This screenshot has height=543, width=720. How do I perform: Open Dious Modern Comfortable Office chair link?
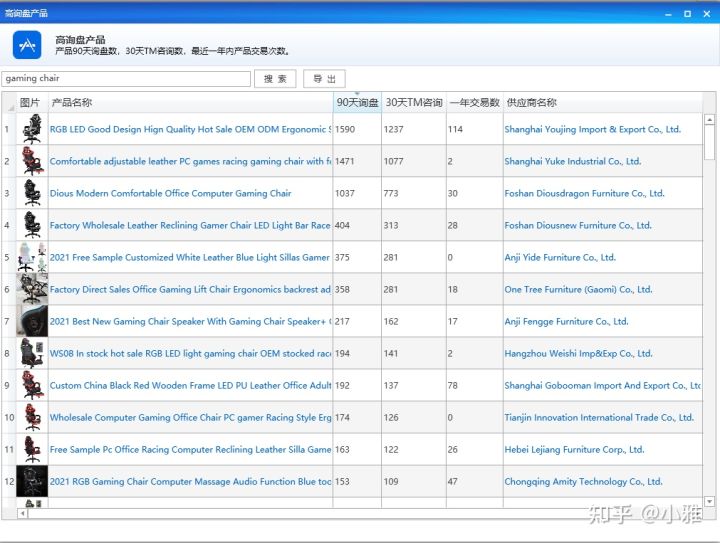170,193
